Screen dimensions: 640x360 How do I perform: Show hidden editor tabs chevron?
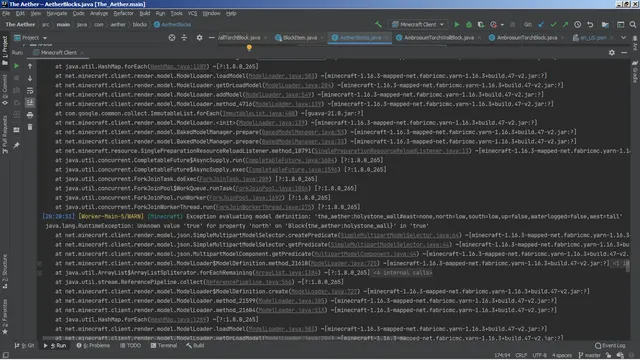(623, 38)
